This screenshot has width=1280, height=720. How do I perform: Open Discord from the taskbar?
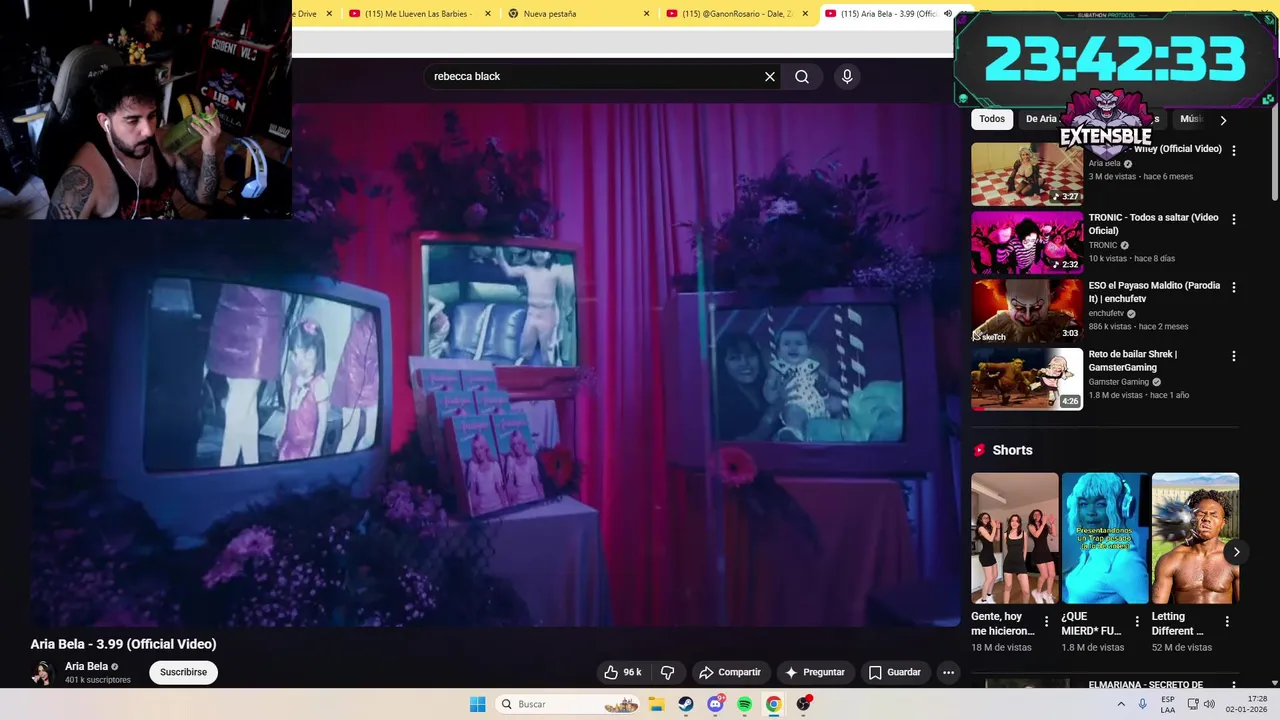point(715,704)
